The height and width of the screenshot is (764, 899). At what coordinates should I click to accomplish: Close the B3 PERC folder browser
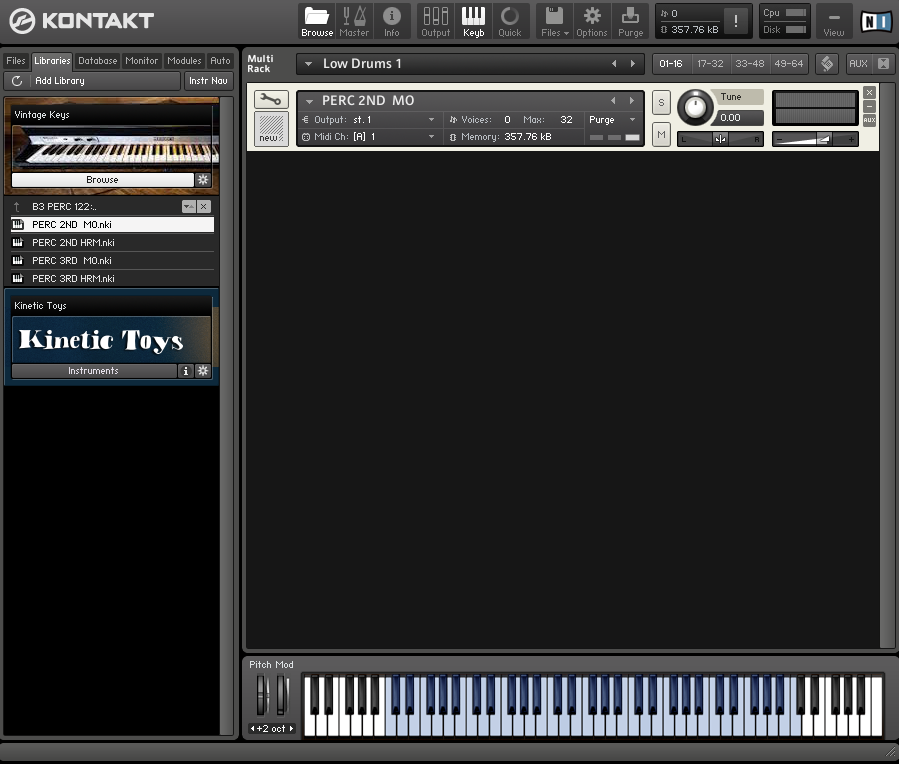point(204,206)
